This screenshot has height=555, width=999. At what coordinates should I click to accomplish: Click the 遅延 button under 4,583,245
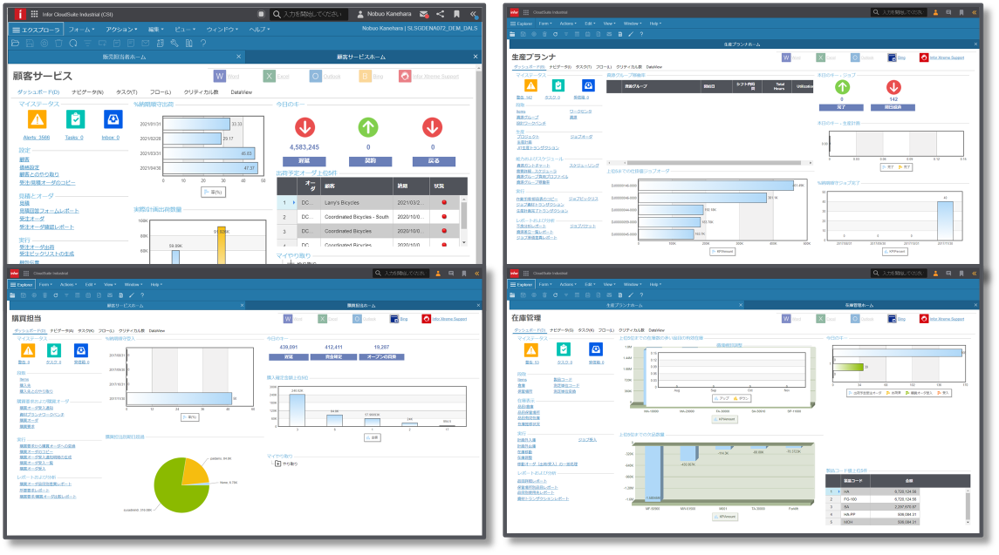(303, 160)
